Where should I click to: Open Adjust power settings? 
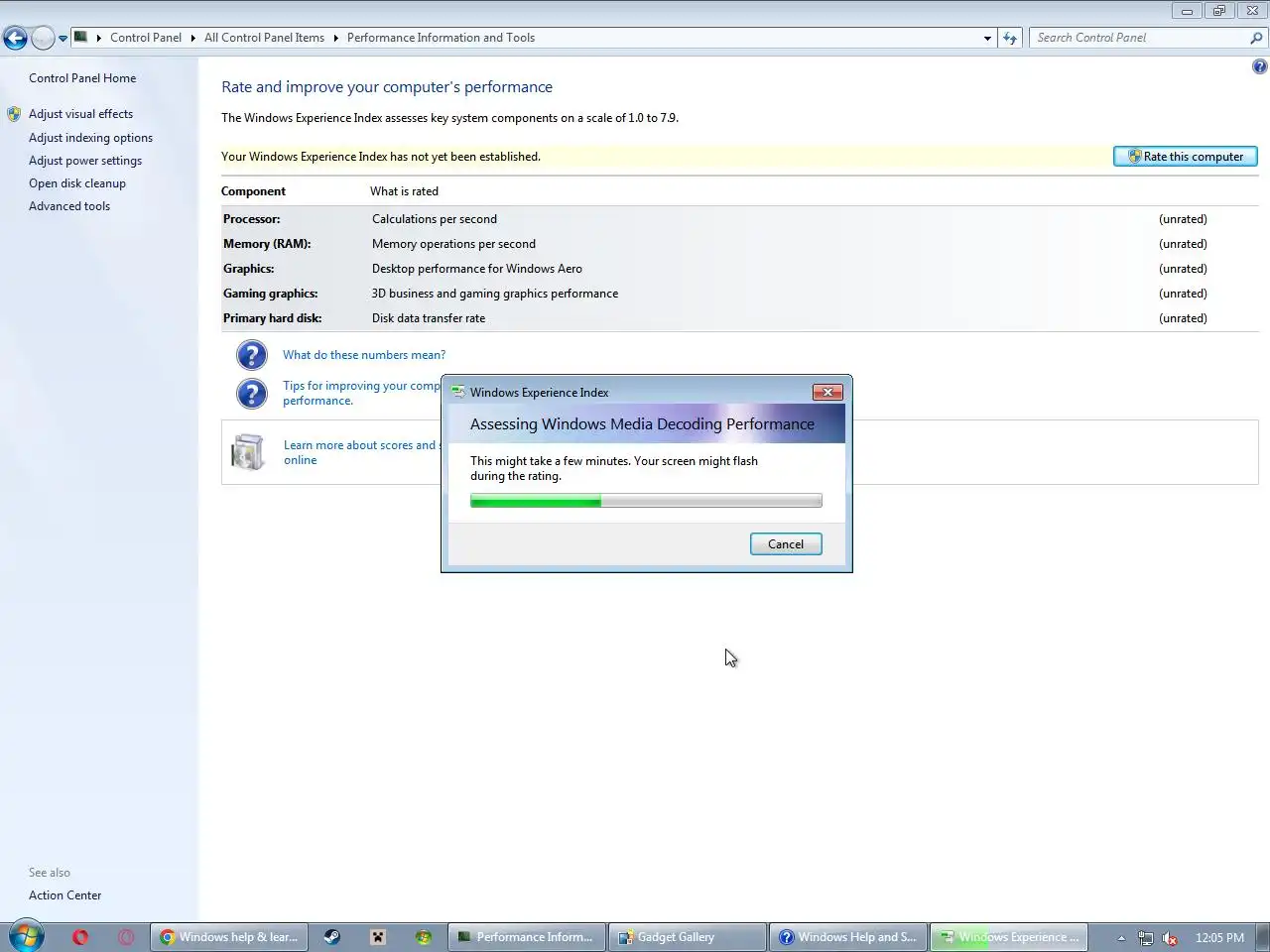[85, 161]
